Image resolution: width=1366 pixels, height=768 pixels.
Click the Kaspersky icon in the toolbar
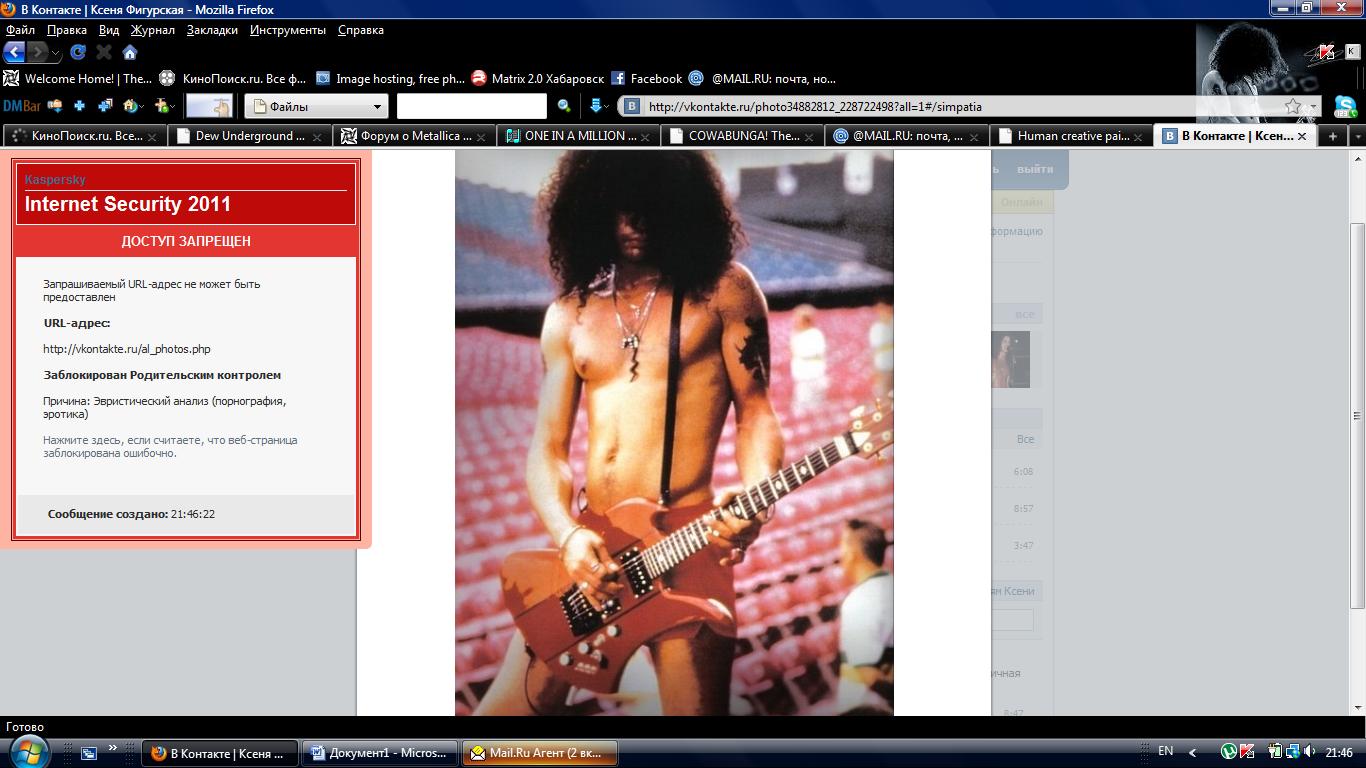[1327, 53]
